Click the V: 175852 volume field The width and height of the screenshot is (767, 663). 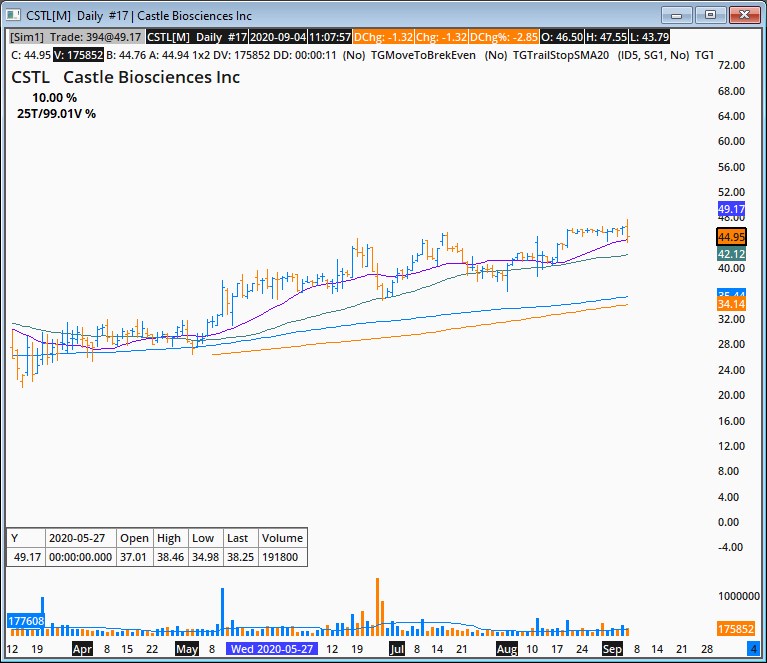pos(78,55)
